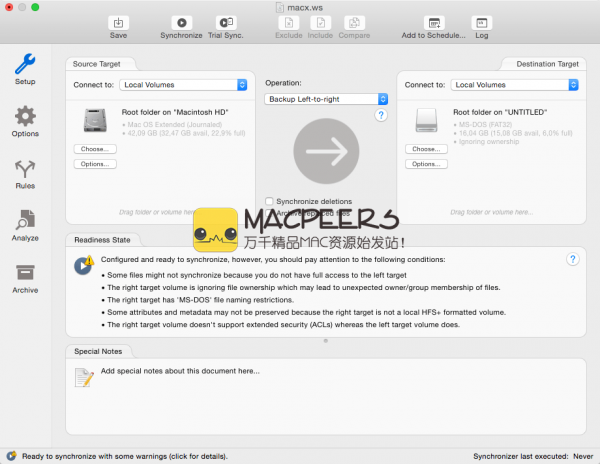Enable Synchronize deletions checkbox
Screen dimensions: 600x464
[x=269, y=201]
